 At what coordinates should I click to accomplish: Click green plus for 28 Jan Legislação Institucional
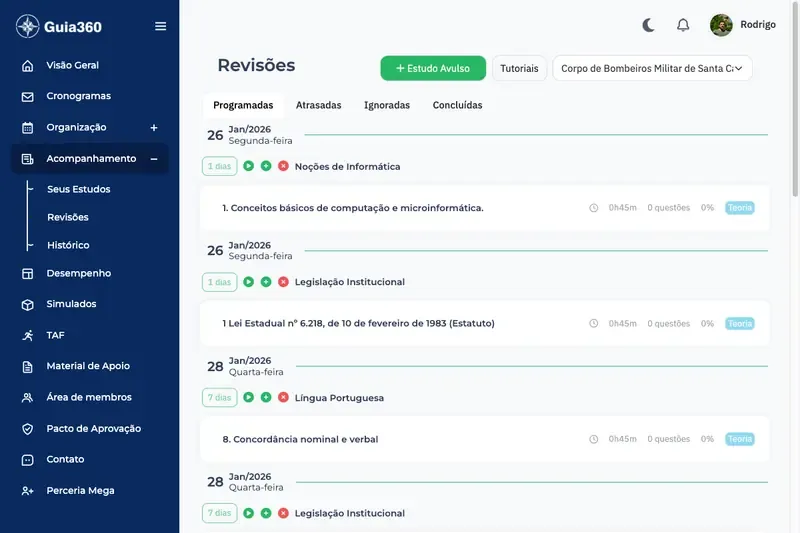(x=266, y=513)
